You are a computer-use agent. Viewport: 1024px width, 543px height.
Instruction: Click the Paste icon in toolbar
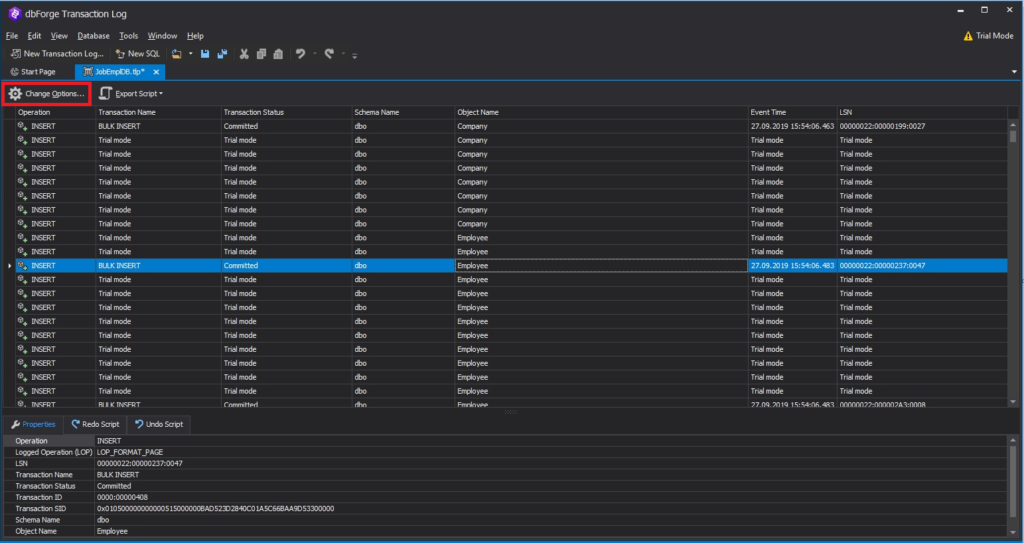click(x=278, y=54)
